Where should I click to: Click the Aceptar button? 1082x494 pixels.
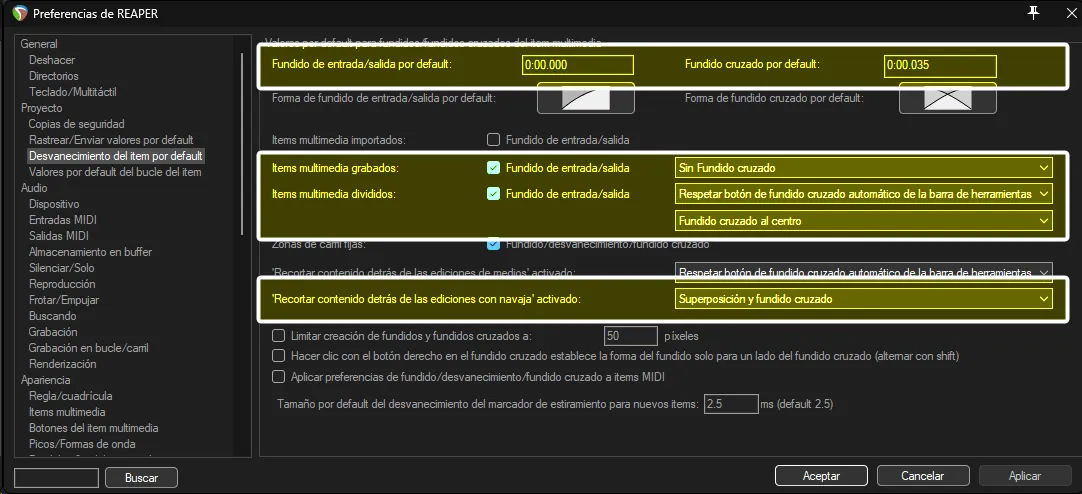click(x=821, y=476)
